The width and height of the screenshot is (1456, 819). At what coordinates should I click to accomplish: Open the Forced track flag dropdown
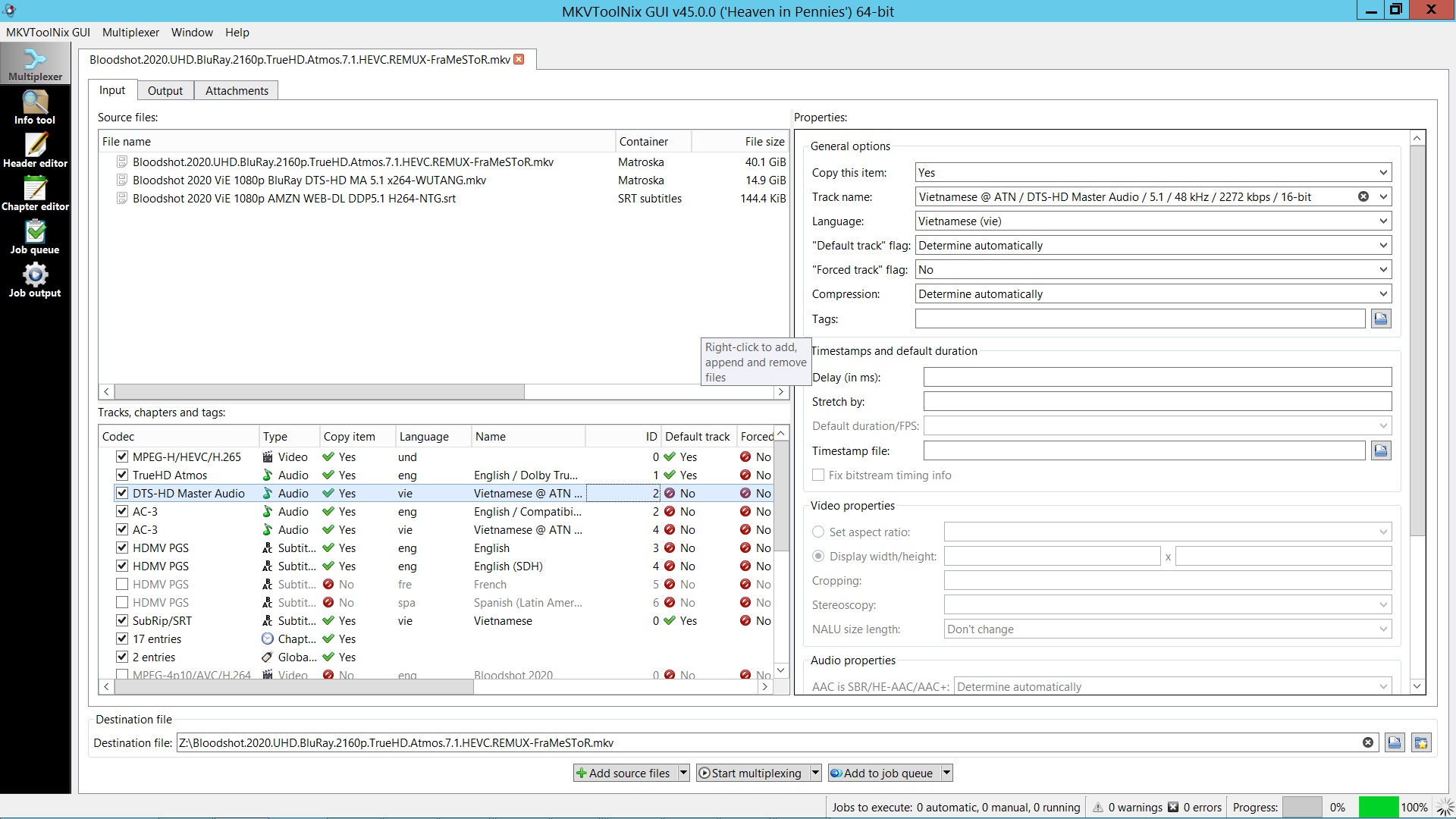pyautogui.click(x=1153, y=270)
